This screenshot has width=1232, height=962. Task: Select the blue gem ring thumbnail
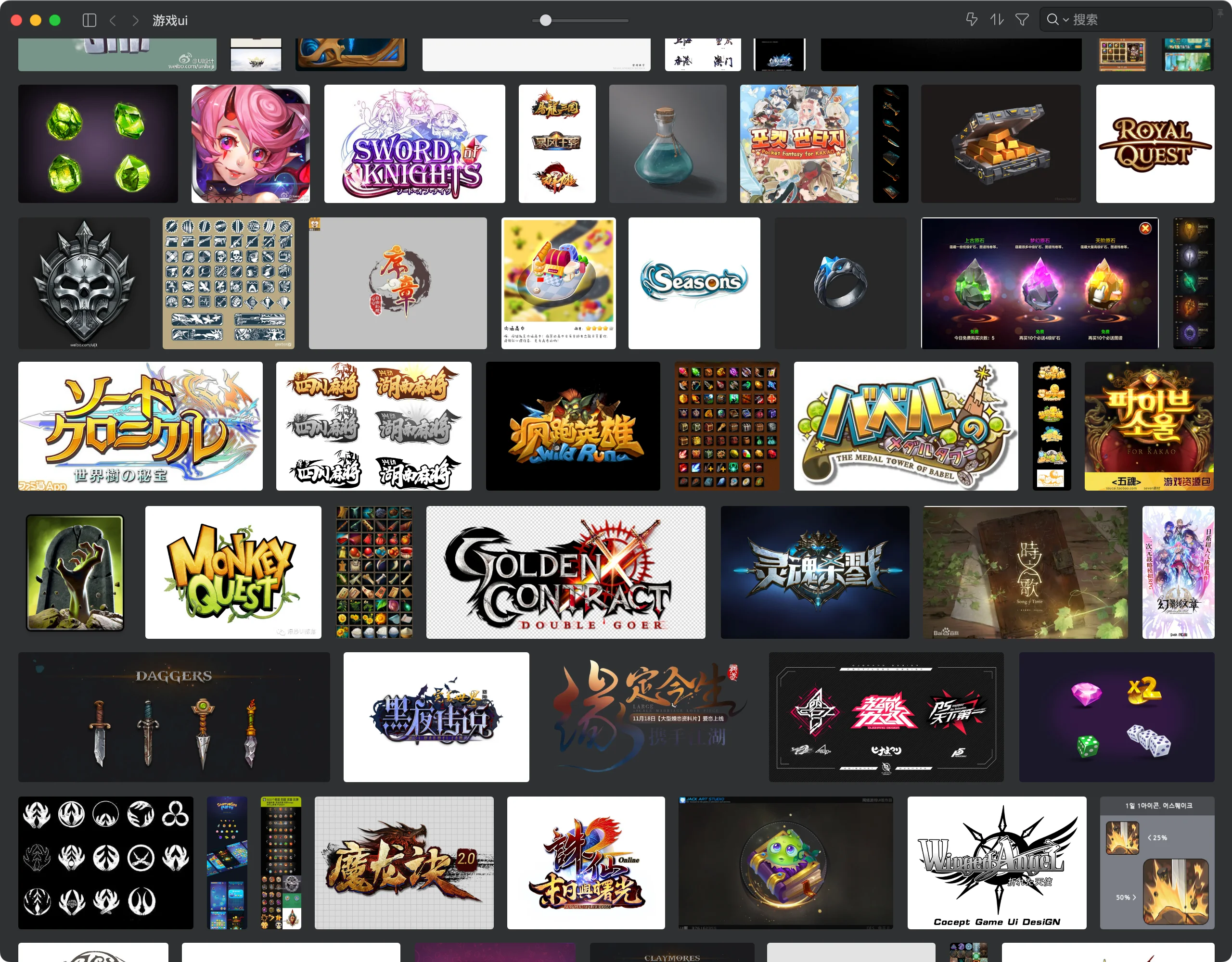pos(841,283)
